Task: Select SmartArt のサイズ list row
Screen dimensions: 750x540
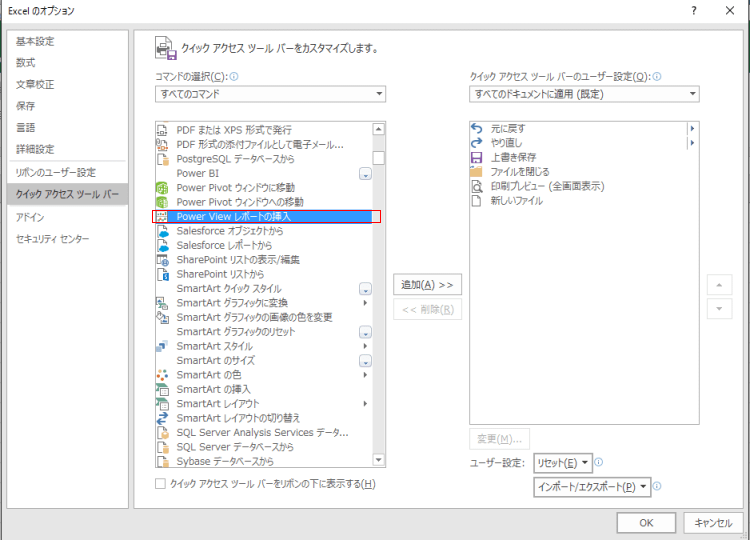Action: click(x=264, y=361)
